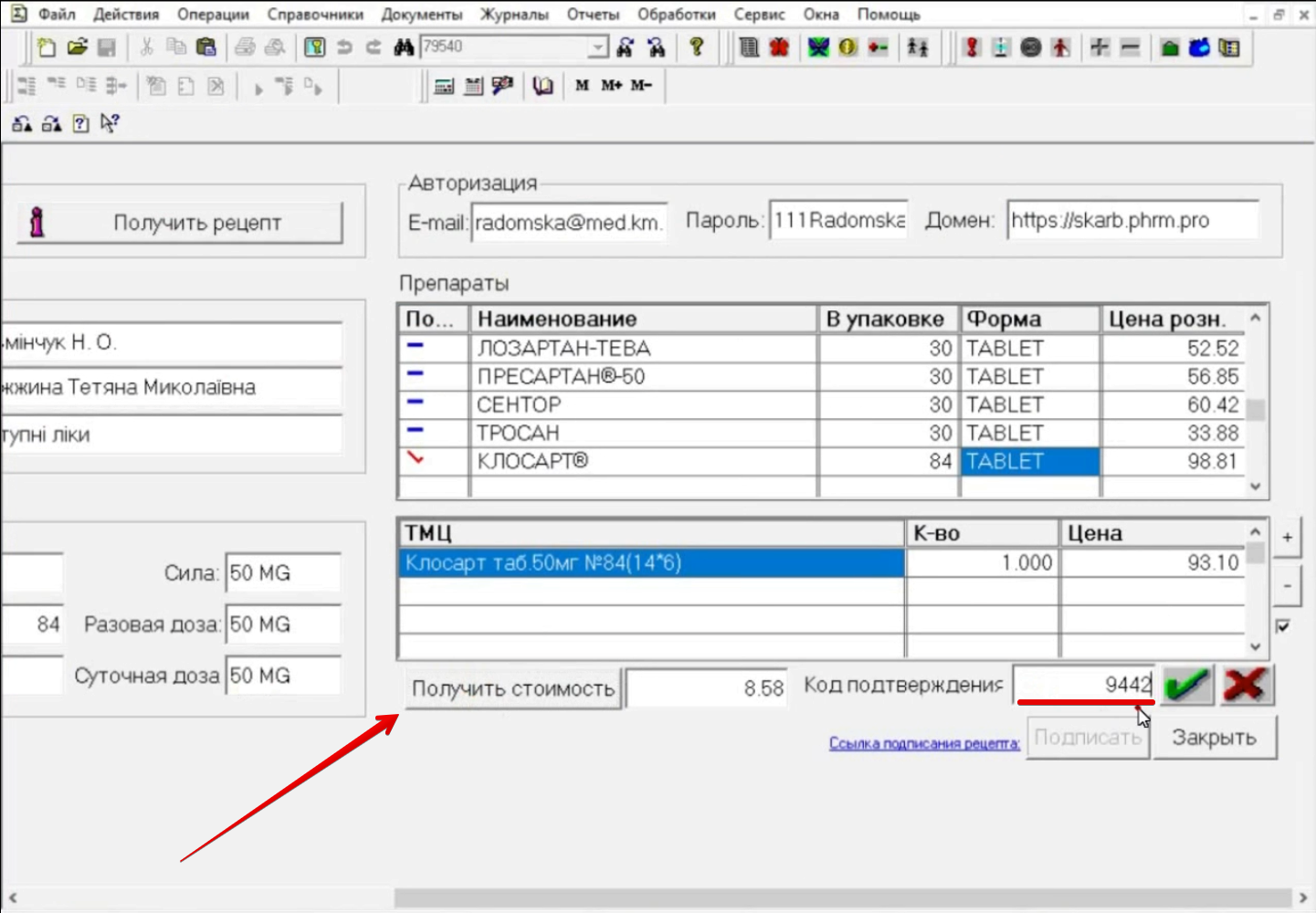The height and width of the screenshot is (913, 1316).
Task: Open the Отчеты menu
Action: click(593, 15)
